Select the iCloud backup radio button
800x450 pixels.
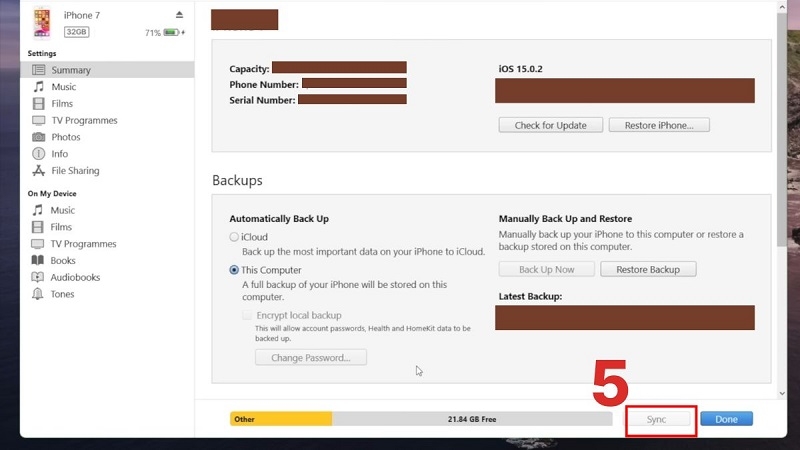pos(234,237)
